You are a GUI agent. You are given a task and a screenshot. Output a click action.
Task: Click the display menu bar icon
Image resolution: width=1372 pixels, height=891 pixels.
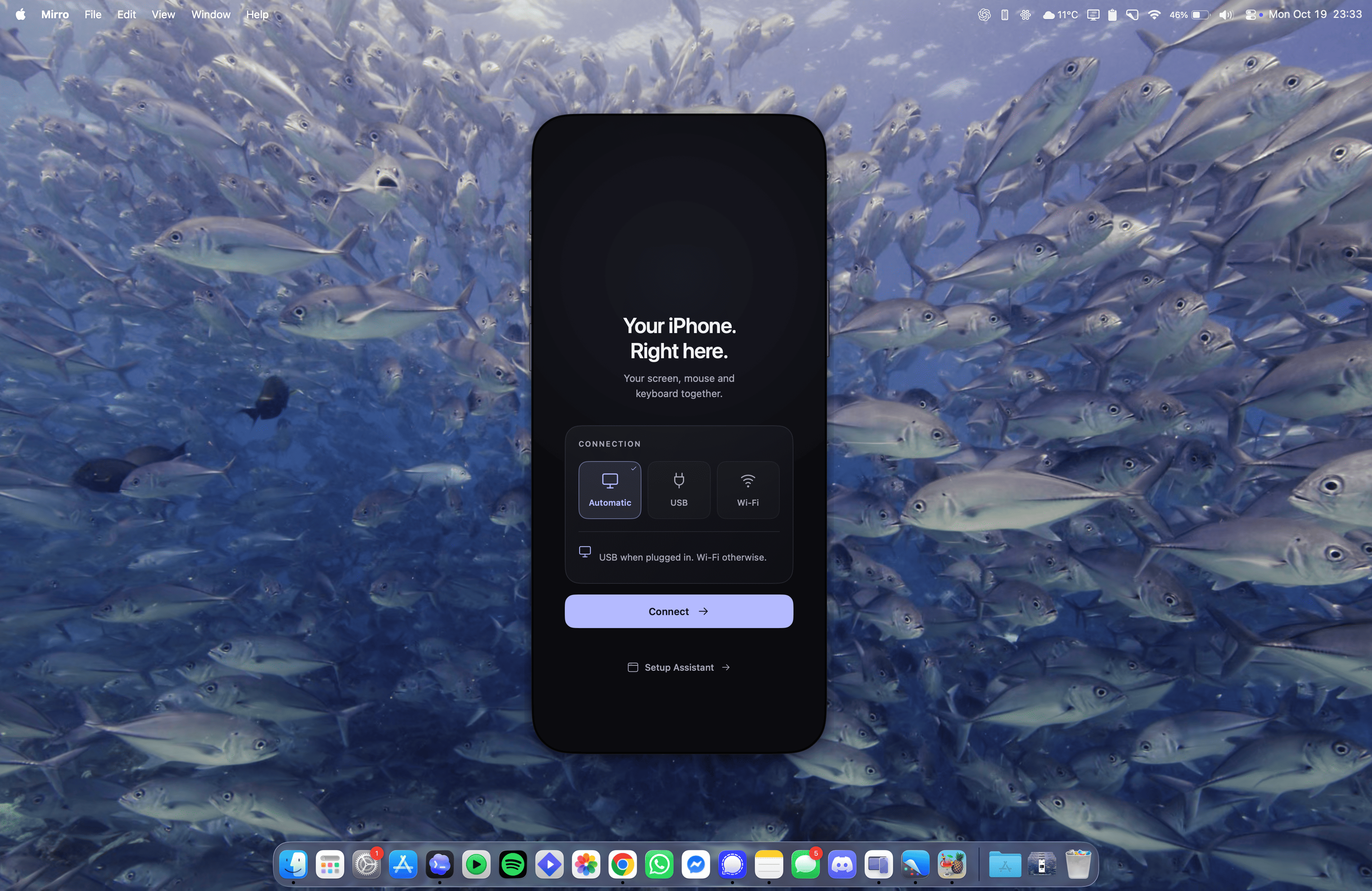click(1092, 15)
